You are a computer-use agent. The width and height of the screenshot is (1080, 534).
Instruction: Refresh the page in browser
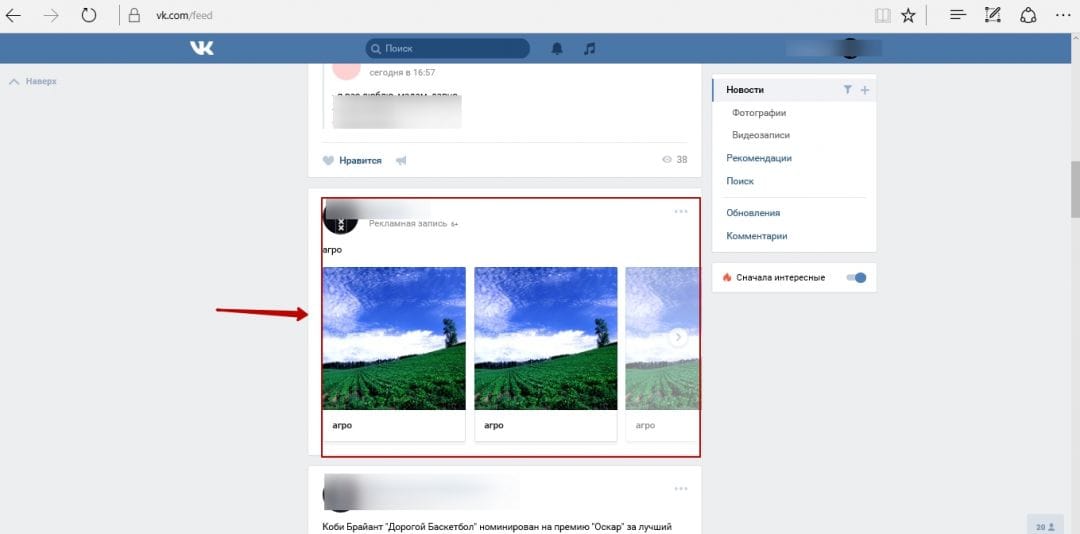click(89, 15)
